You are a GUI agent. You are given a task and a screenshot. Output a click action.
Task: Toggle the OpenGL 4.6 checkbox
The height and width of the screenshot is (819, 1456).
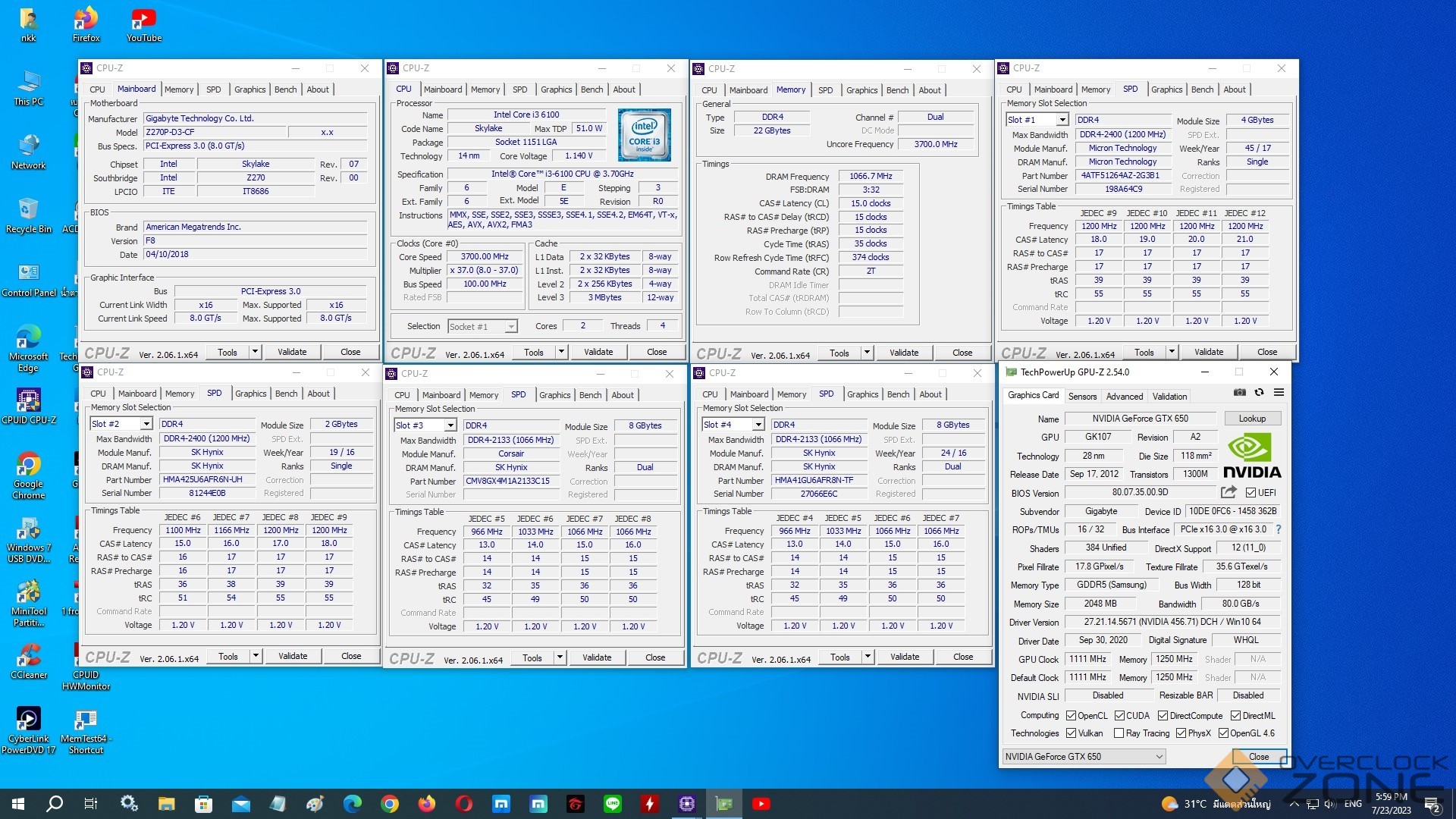click(x=1223, y=733)
